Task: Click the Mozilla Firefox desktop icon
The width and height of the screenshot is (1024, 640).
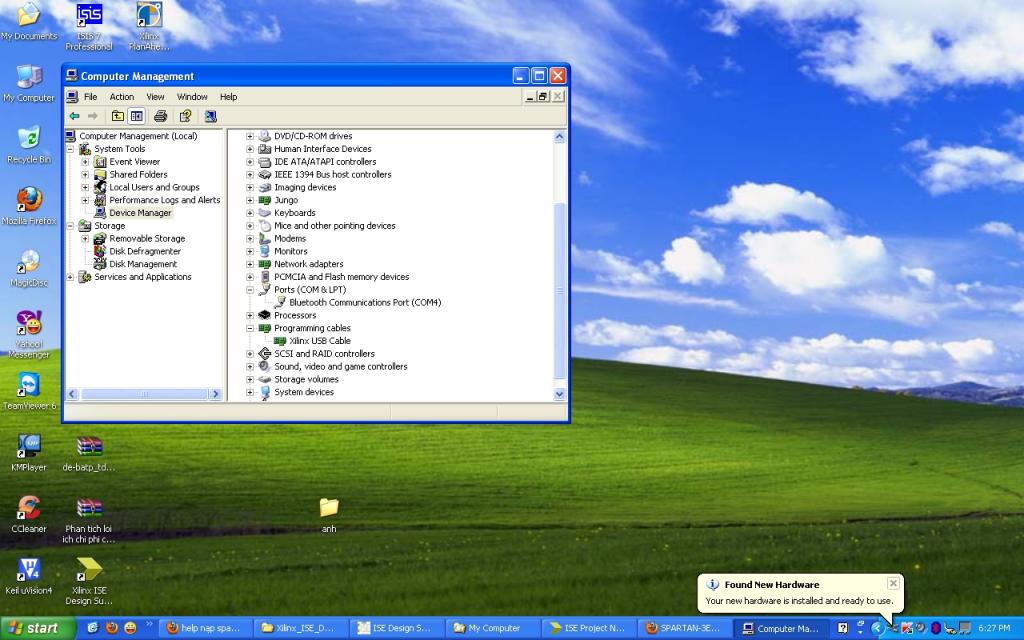Action: click(x=29, y=200)
